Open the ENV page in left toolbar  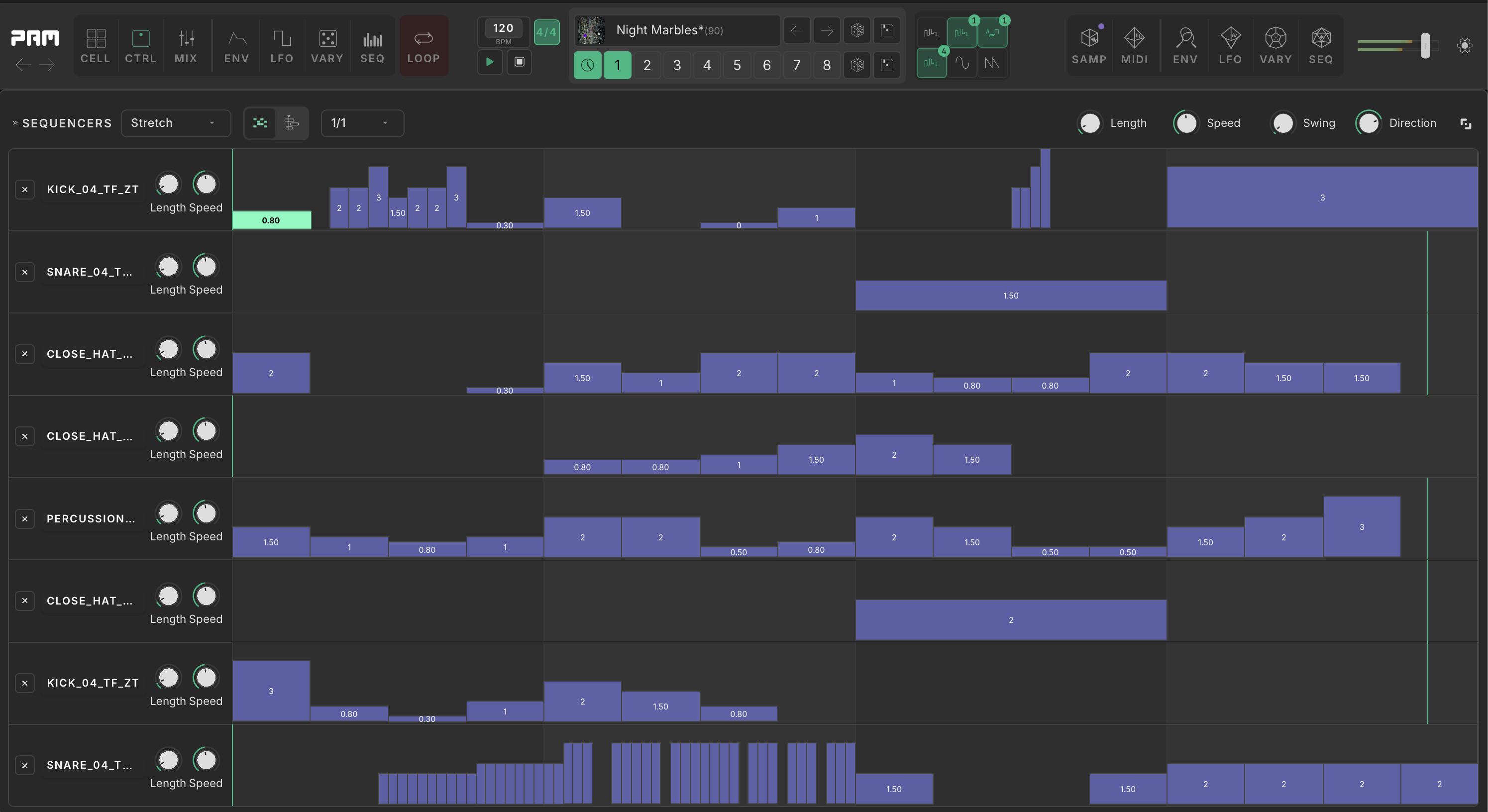coord(236,46)
